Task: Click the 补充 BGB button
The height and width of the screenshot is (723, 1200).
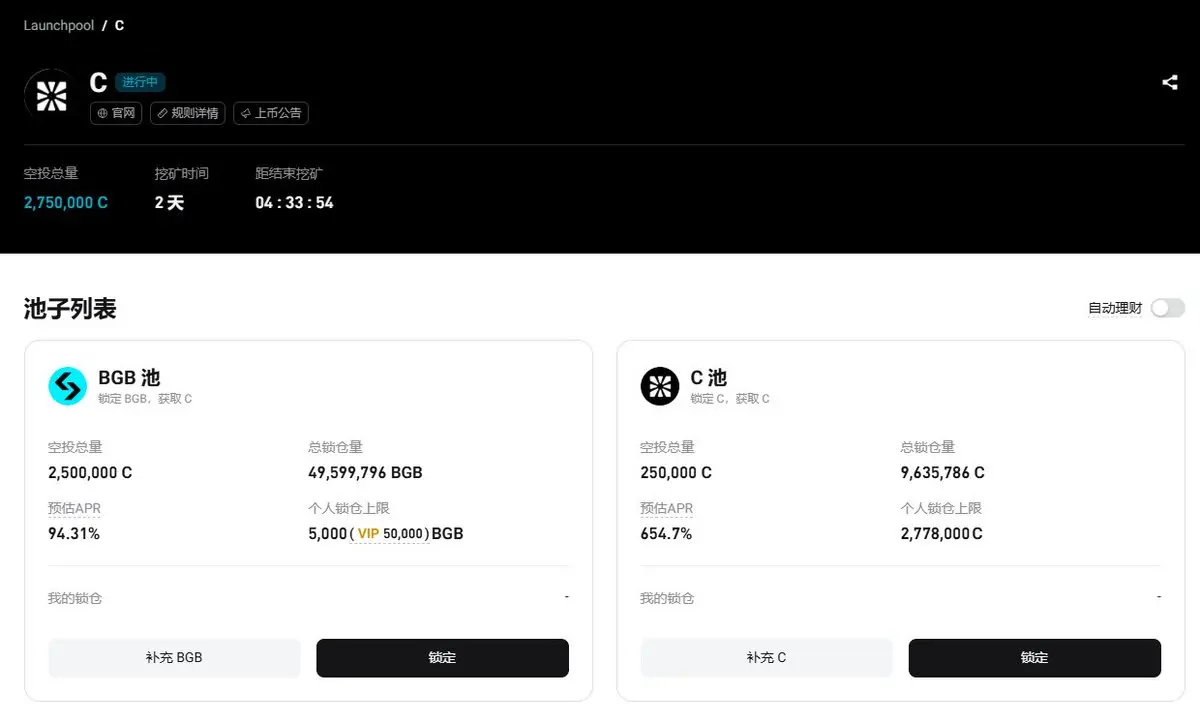Action: pyautogui.click(x=174, y=658)
